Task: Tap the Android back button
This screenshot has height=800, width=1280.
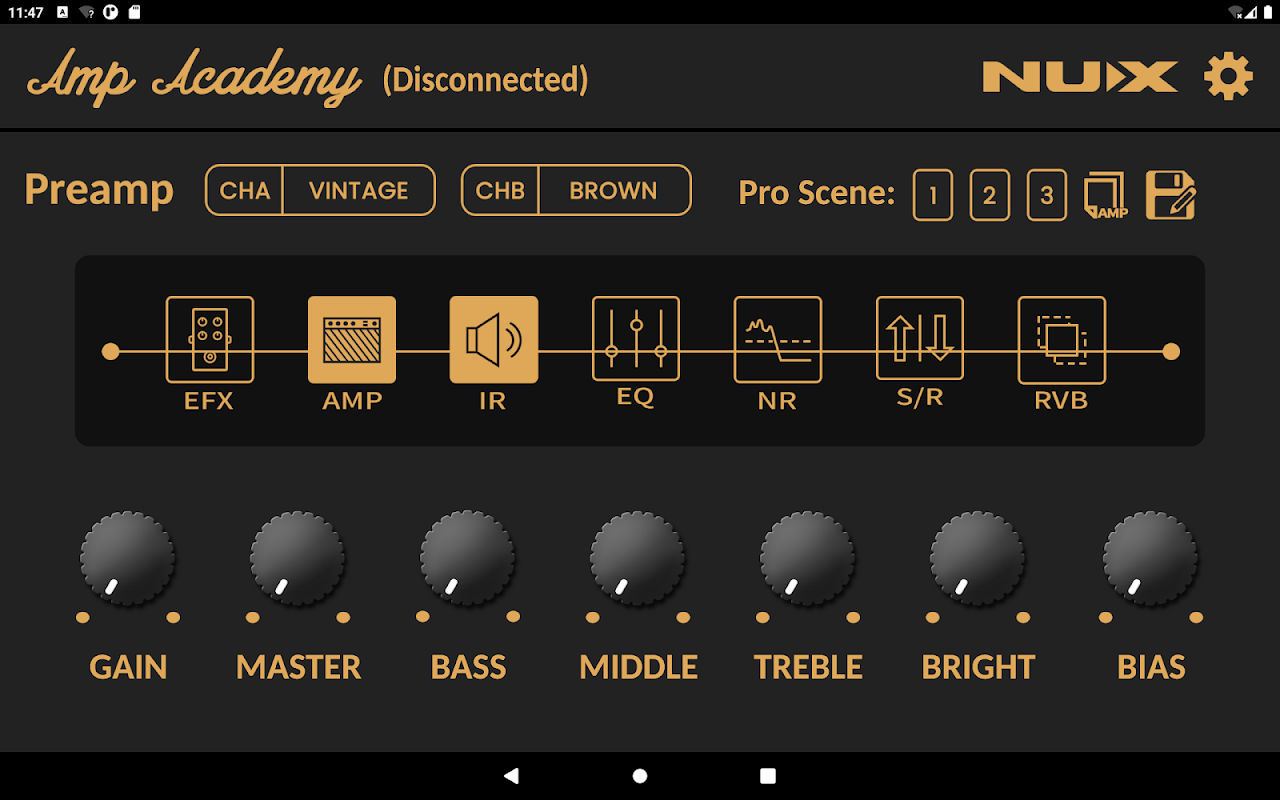Action: pyautogui.click(x=511, y=776)
